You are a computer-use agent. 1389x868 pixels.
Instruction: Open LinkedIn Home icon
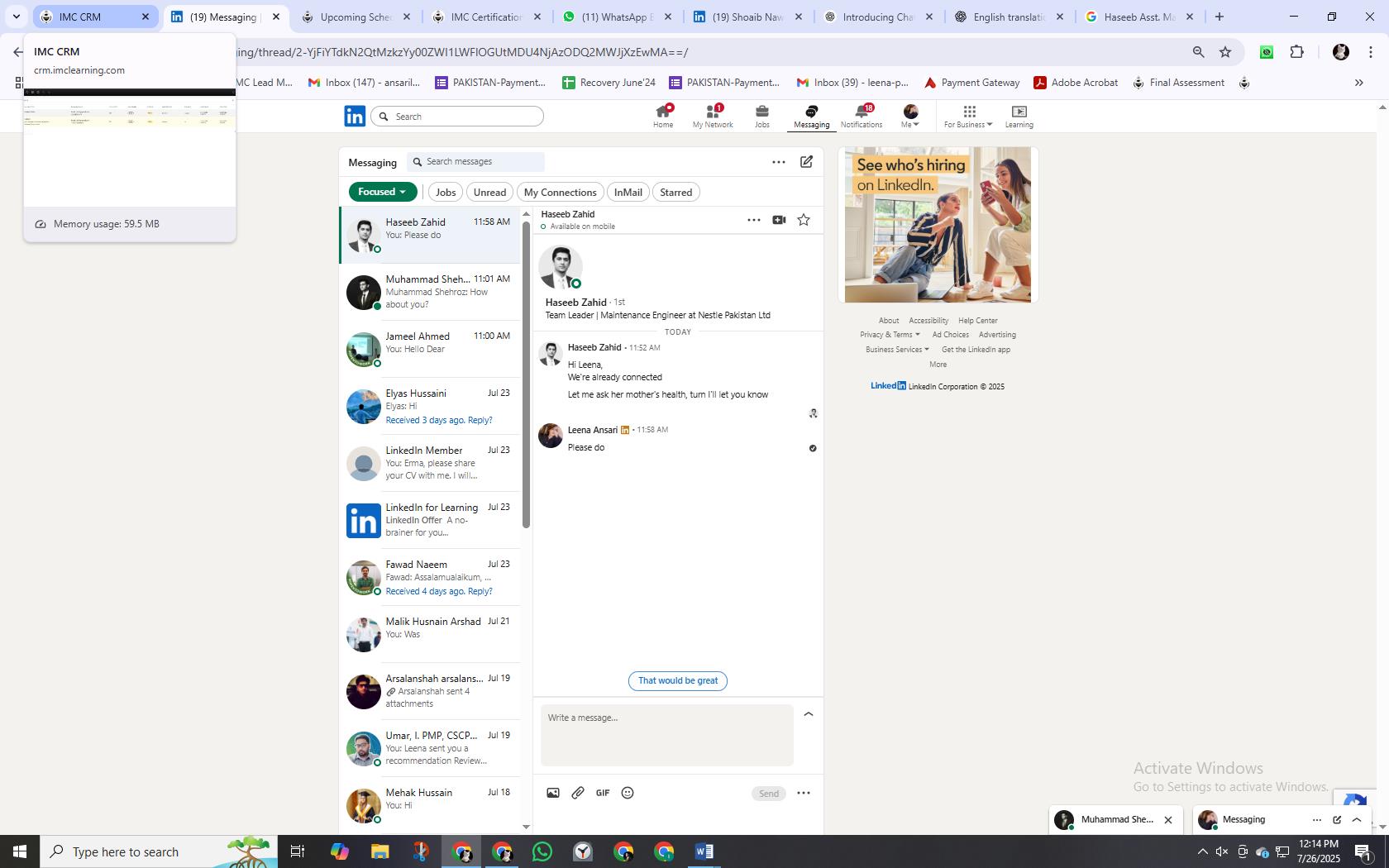point(663,116)
